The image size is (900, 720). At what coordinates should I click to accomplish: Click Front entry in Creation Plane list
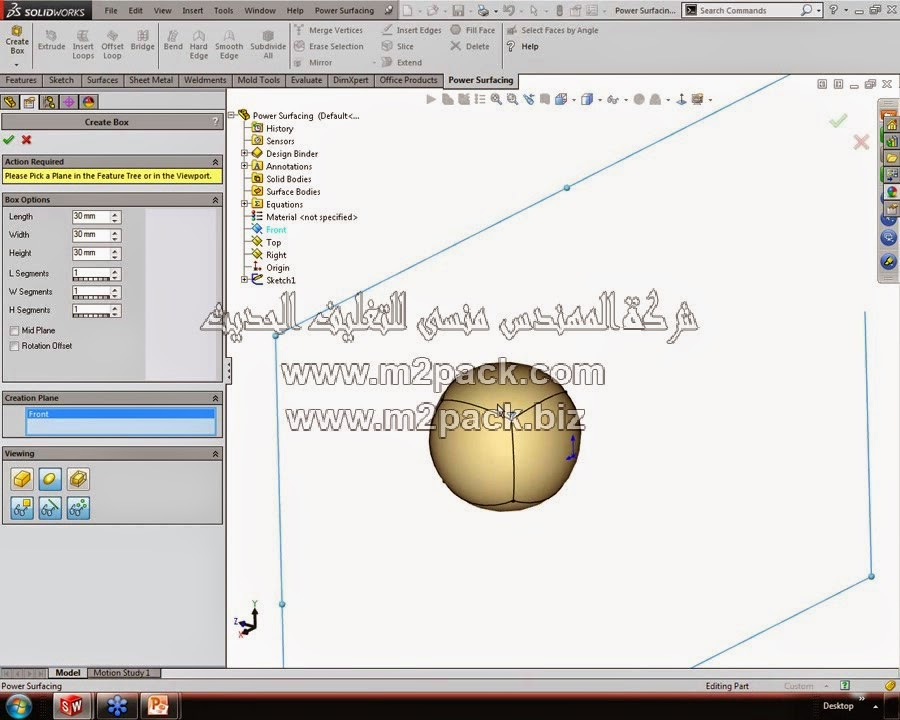click(x=121, y=414)
